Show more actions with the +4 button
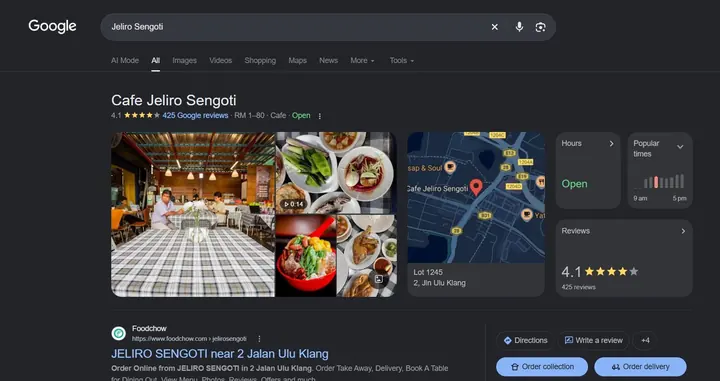The image size is (720, 381). [645, 340]
